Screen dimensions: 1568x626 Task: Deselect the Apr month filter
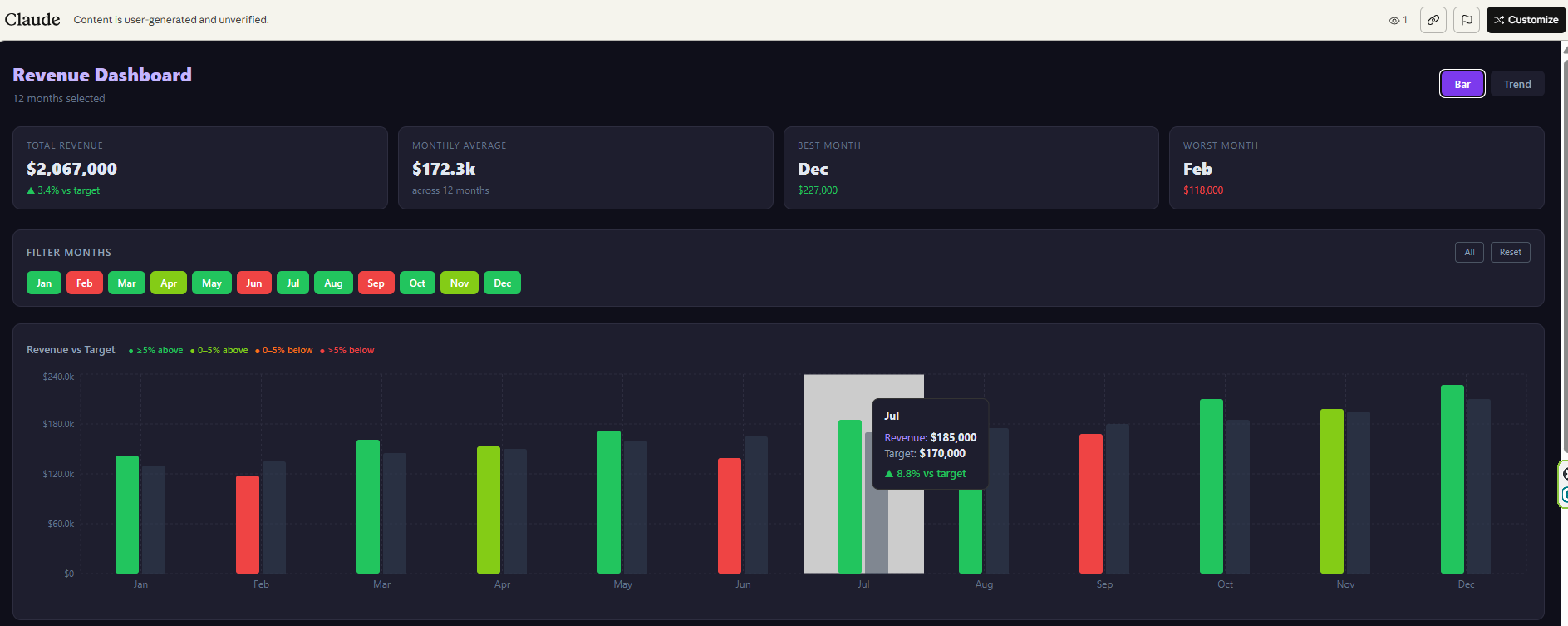click(169, 283)
